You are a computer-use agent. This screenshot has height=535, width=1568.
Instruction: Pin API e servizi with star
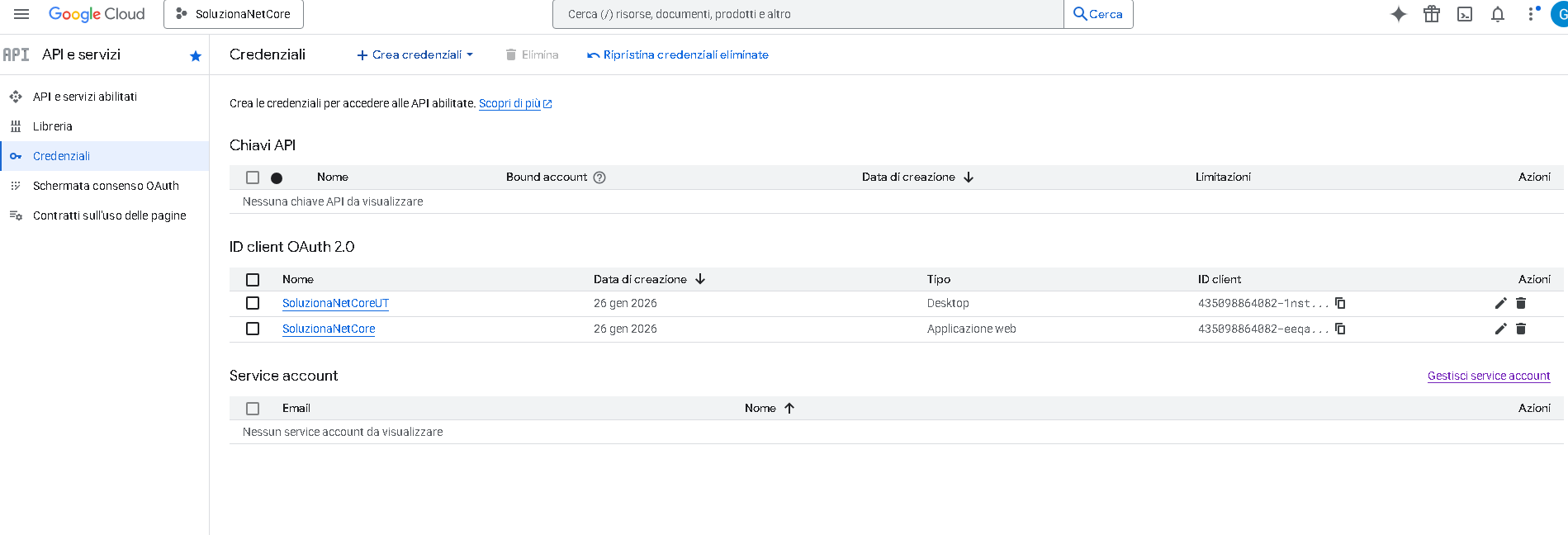click(x=196, y=56)
